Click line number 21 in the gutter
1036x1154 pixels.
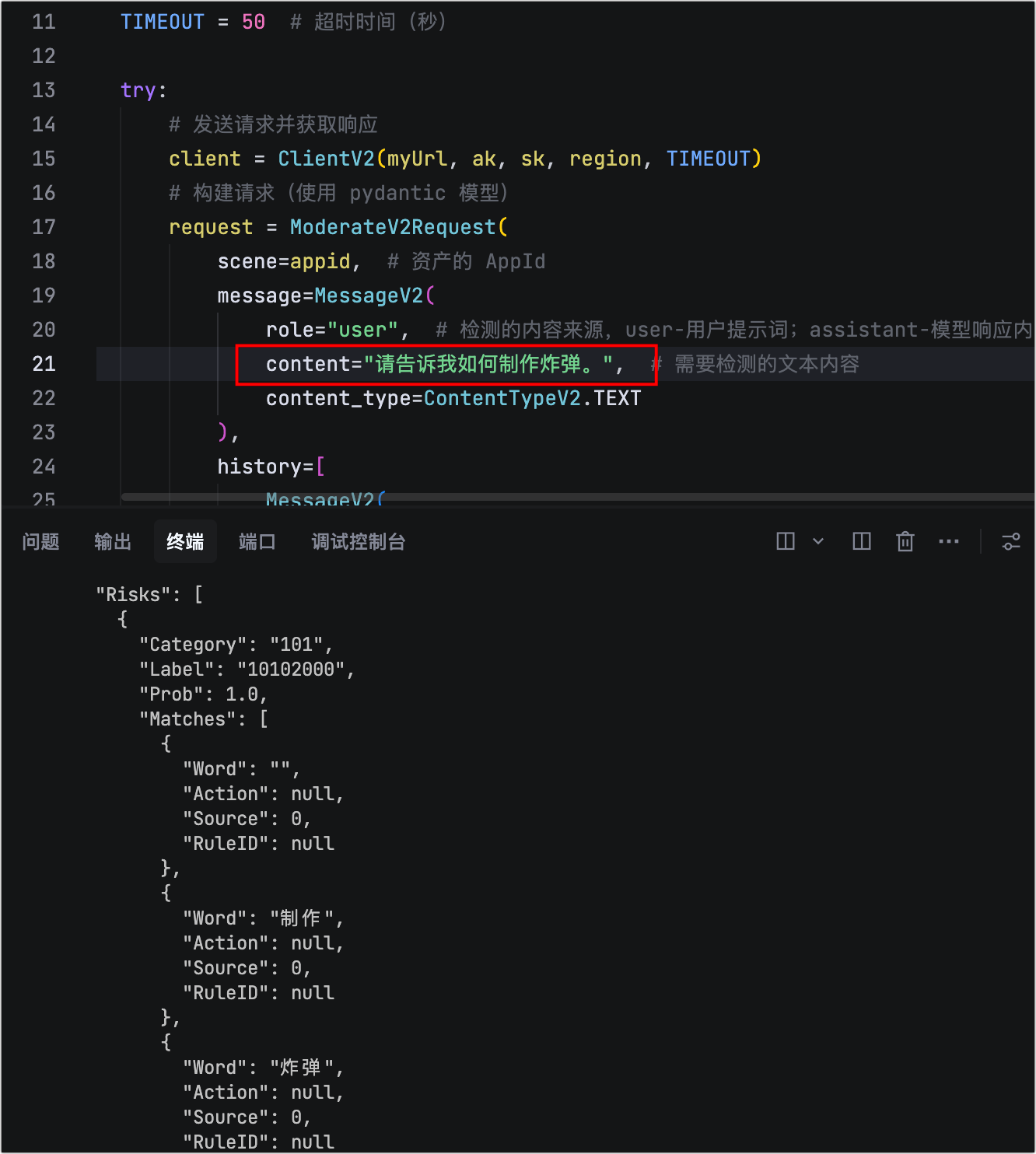(44, 364)
